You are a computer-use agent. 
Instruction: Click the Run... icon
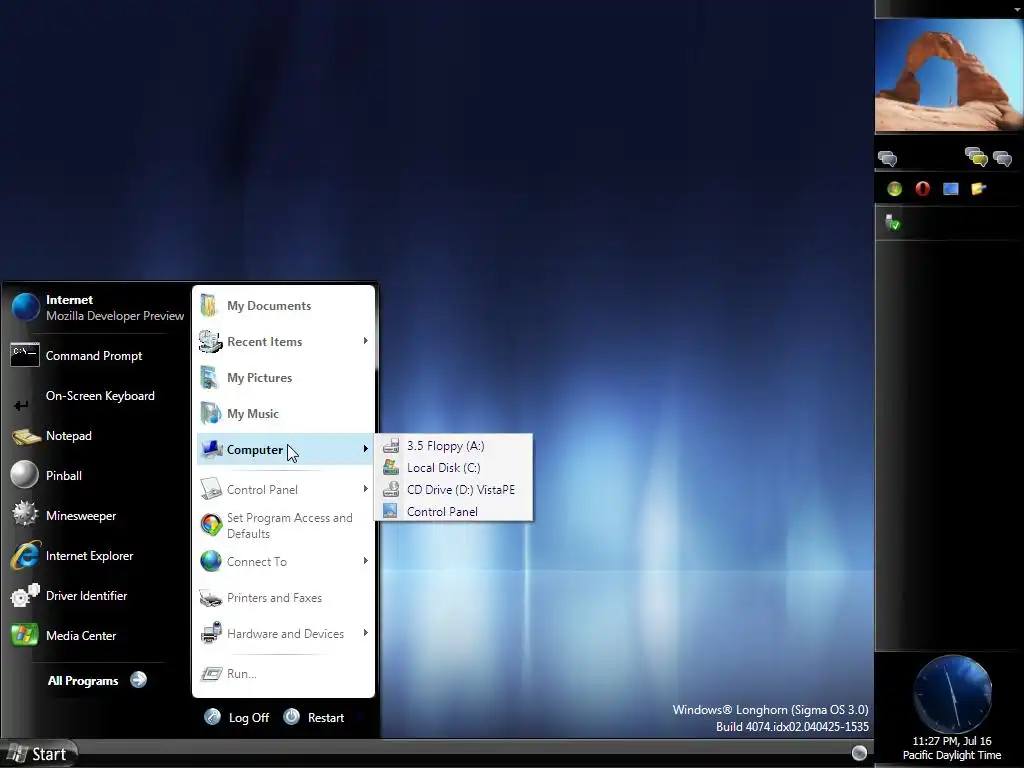pyautogui.click(x=211, y=673)
